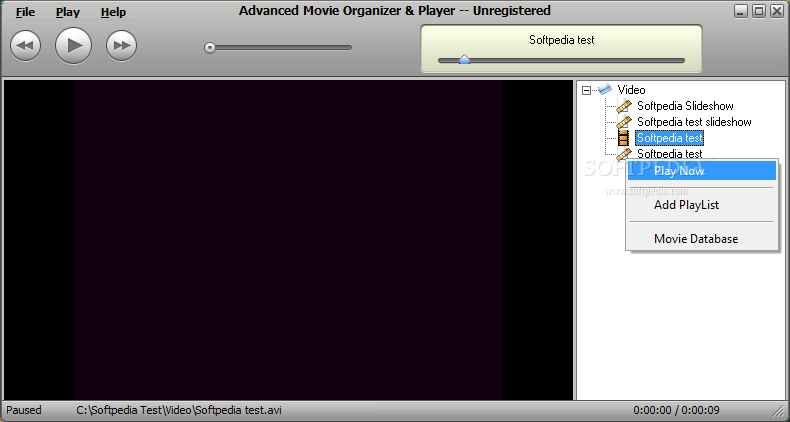Click the Softpedia test title in display panel
The image size is (790, 422).
[561, 40]
